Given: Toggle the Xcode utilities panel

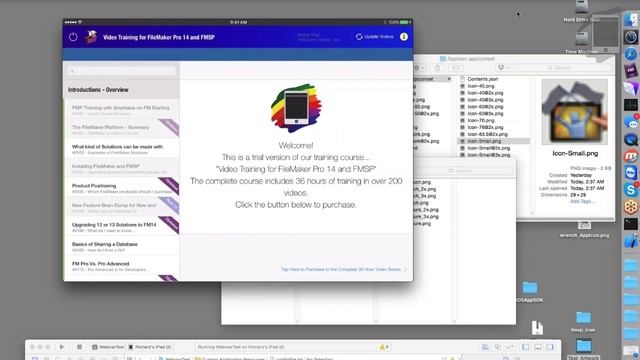Looking at the screenshot, I should point(550,347).
